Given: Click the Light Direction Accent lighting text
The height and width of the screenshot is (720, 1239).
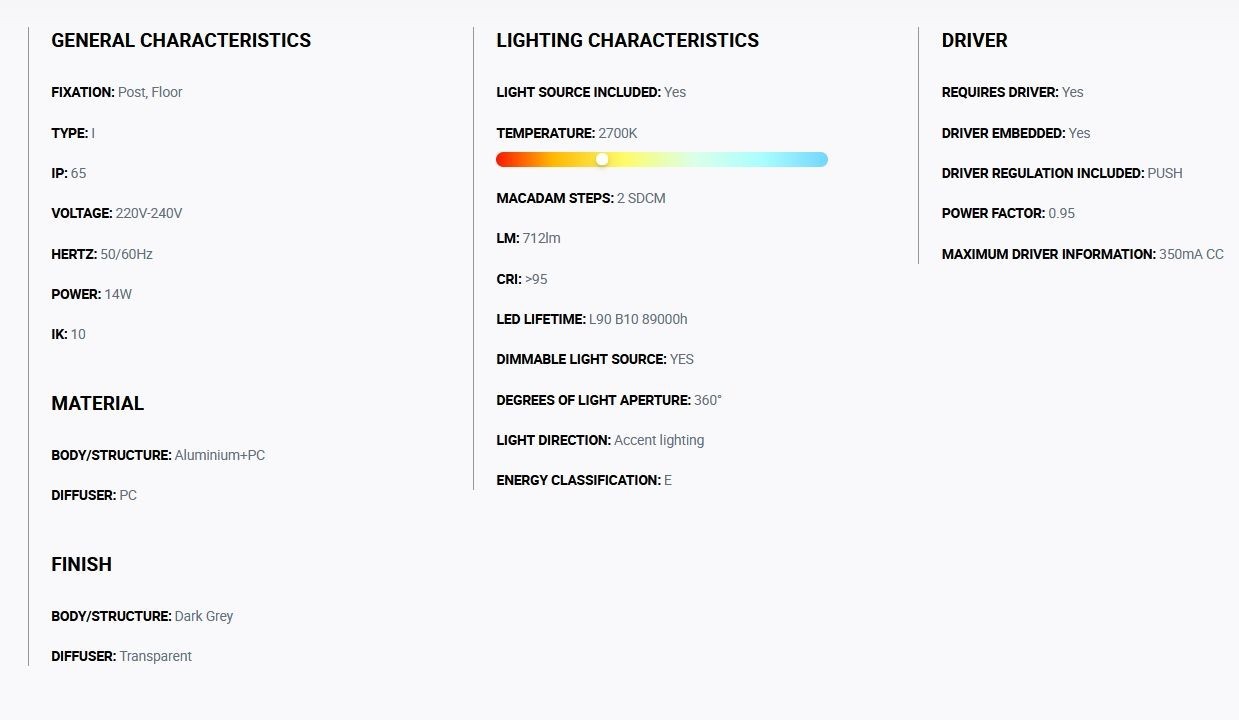Looking at the screenshot, I should (600, 440).
